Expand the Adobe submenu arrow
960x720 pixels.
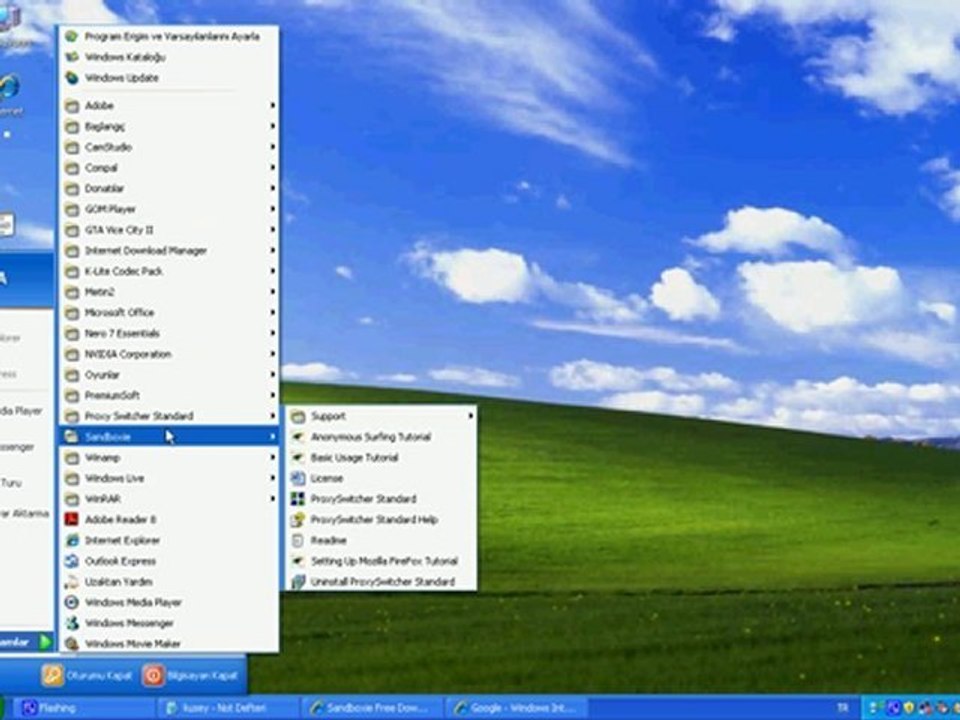tap(273, 106)
